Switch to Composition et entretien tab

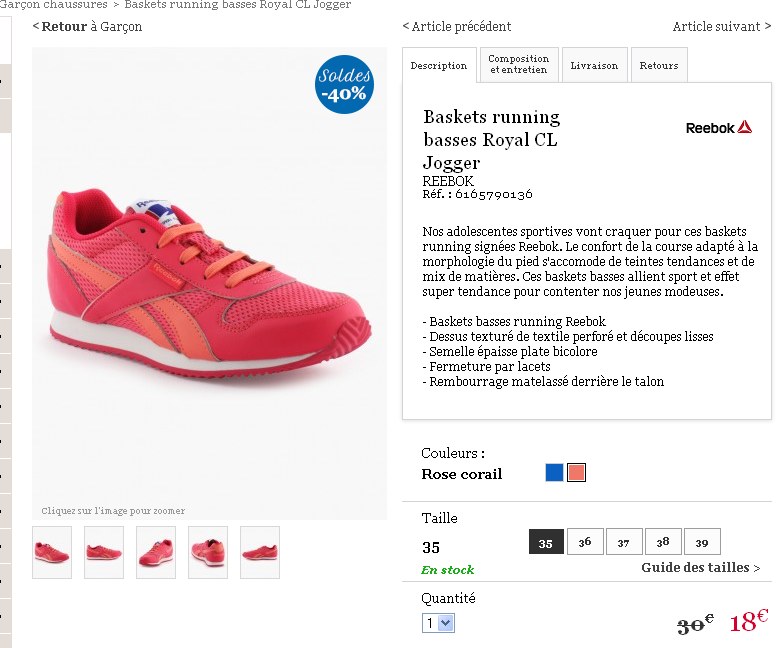point(519,65)
